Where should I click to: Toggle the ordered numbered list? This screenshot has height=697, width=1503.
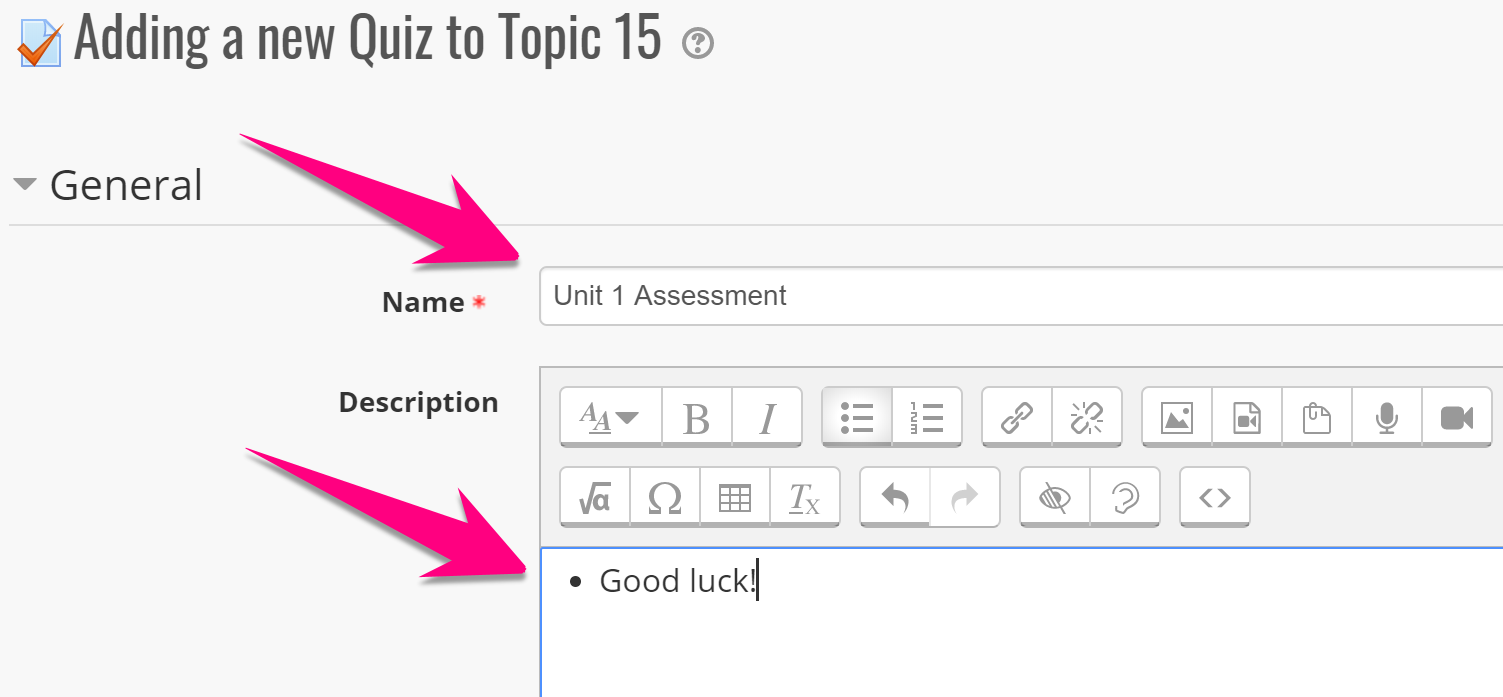click(x=927, y=417)
